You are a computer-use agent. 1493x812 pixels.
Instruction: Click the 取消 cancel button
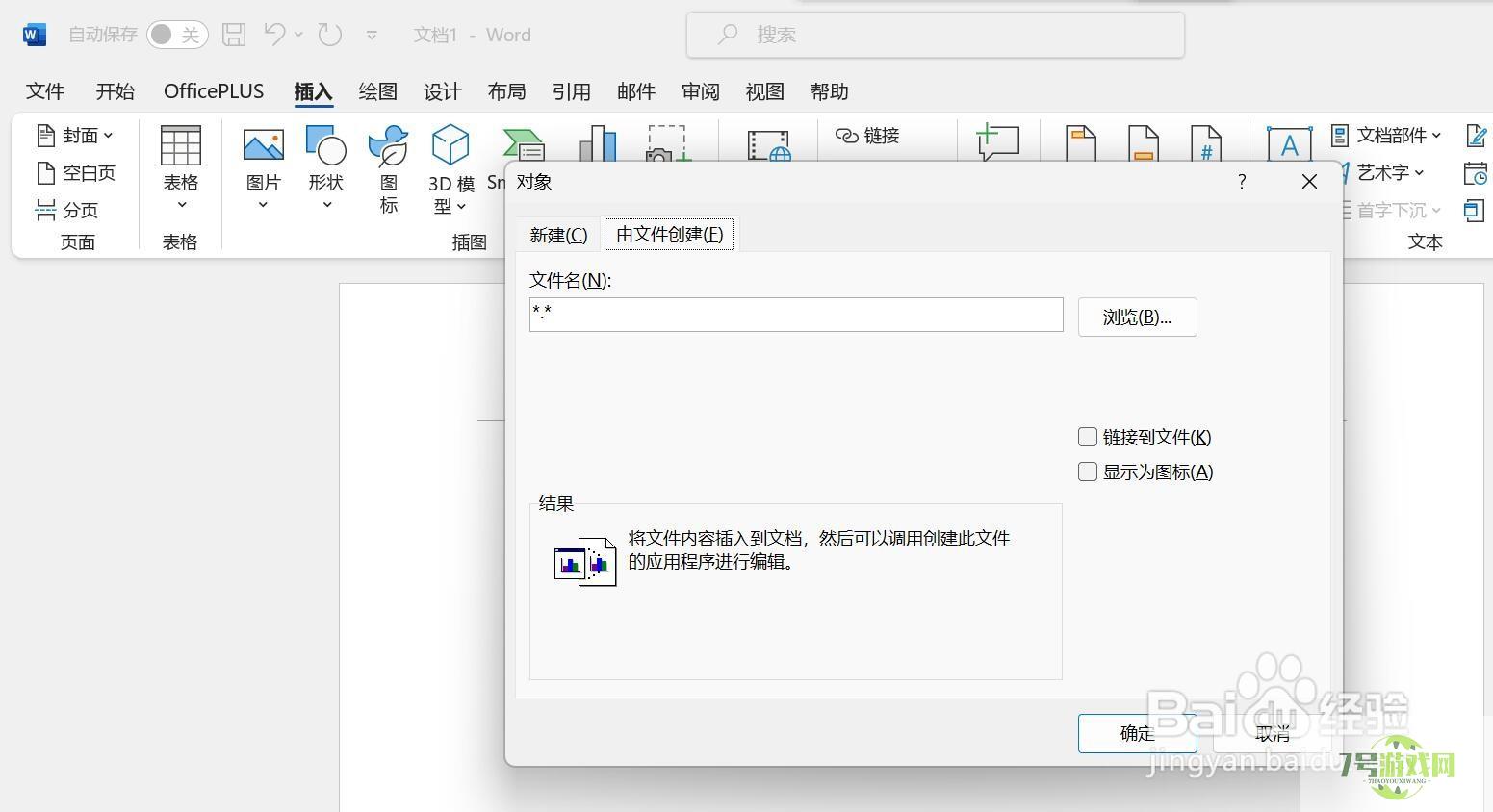click(1273, 734)
